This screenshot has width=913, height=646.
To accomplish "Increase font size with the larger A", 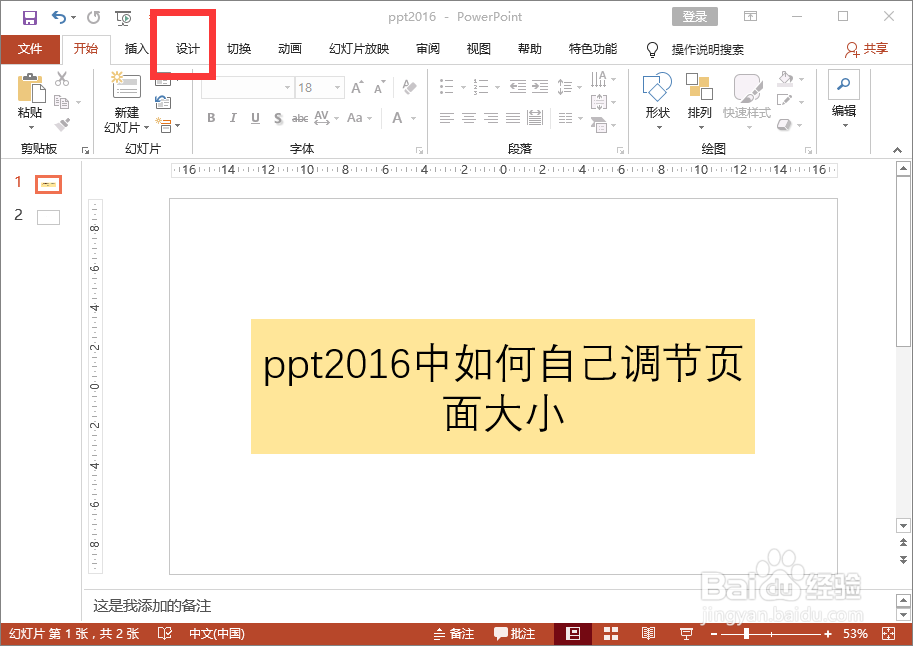I will [357, 87].
